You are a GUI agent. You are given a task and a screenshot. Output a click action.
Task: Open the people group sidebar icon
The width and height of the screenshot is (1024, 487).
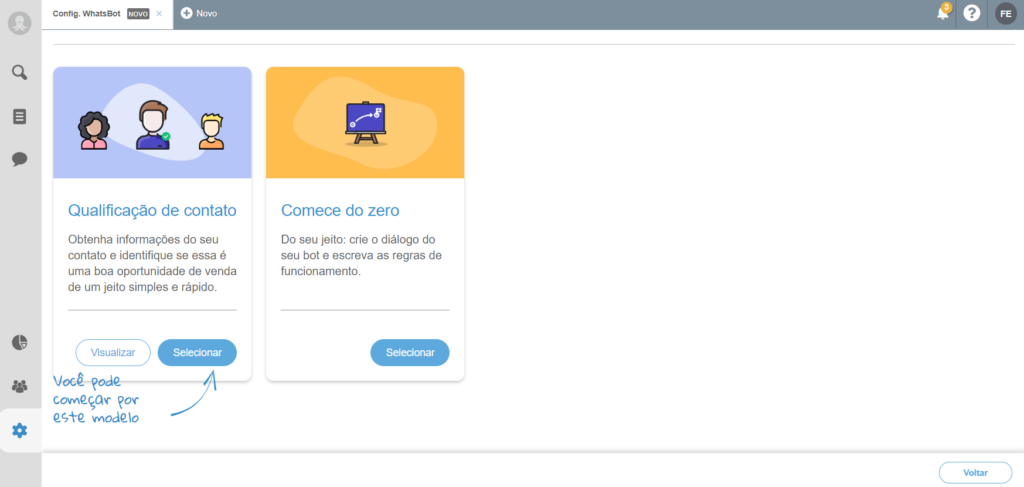[20, 386]
